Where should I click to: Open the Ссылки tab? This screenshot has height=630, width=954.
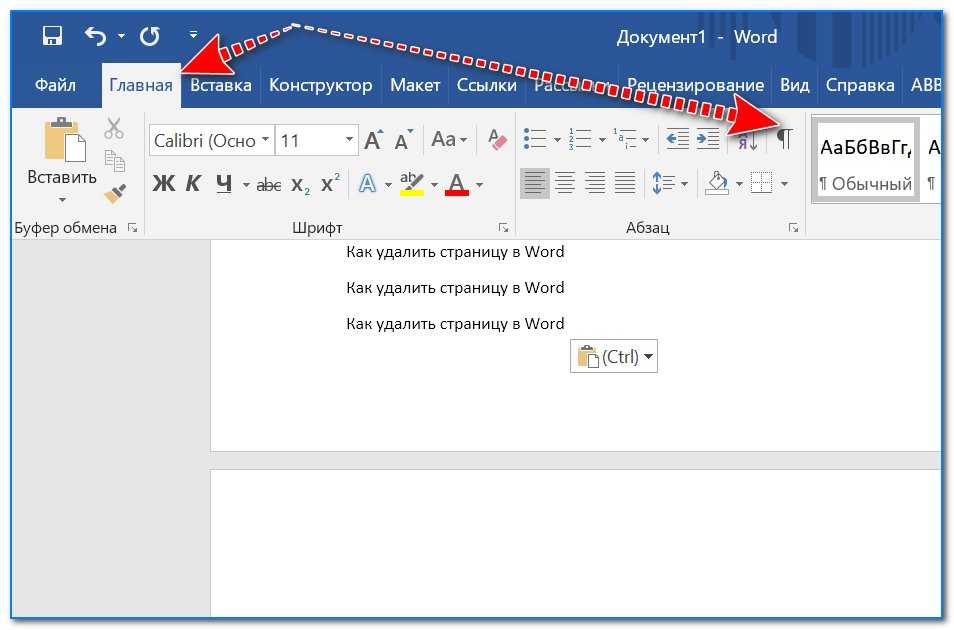(x=487, y=85)
